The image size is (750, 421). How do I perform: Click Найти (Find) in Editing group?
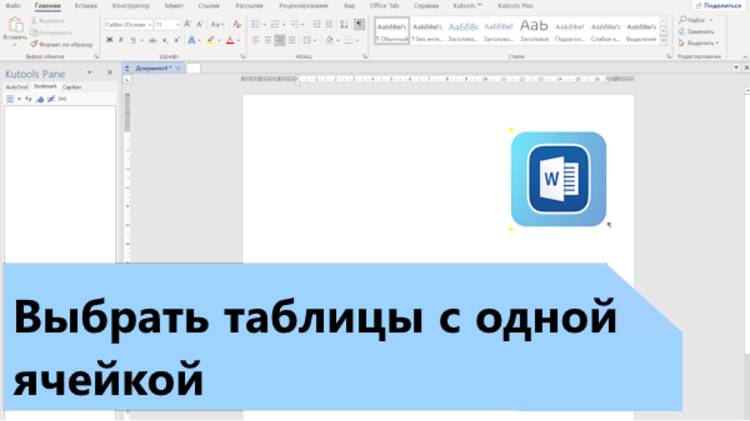(692, 20)
